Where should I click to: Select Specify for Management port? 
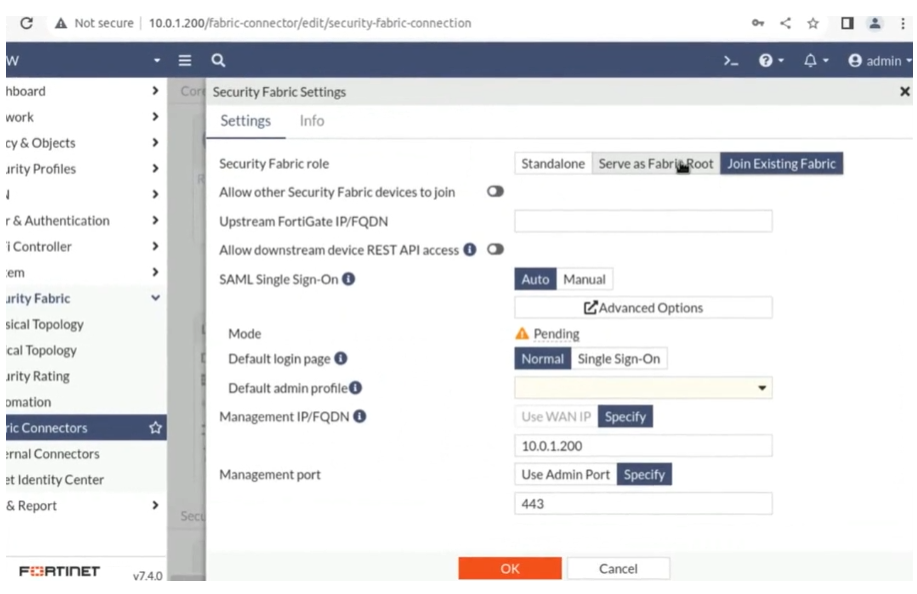pos(644,475)
